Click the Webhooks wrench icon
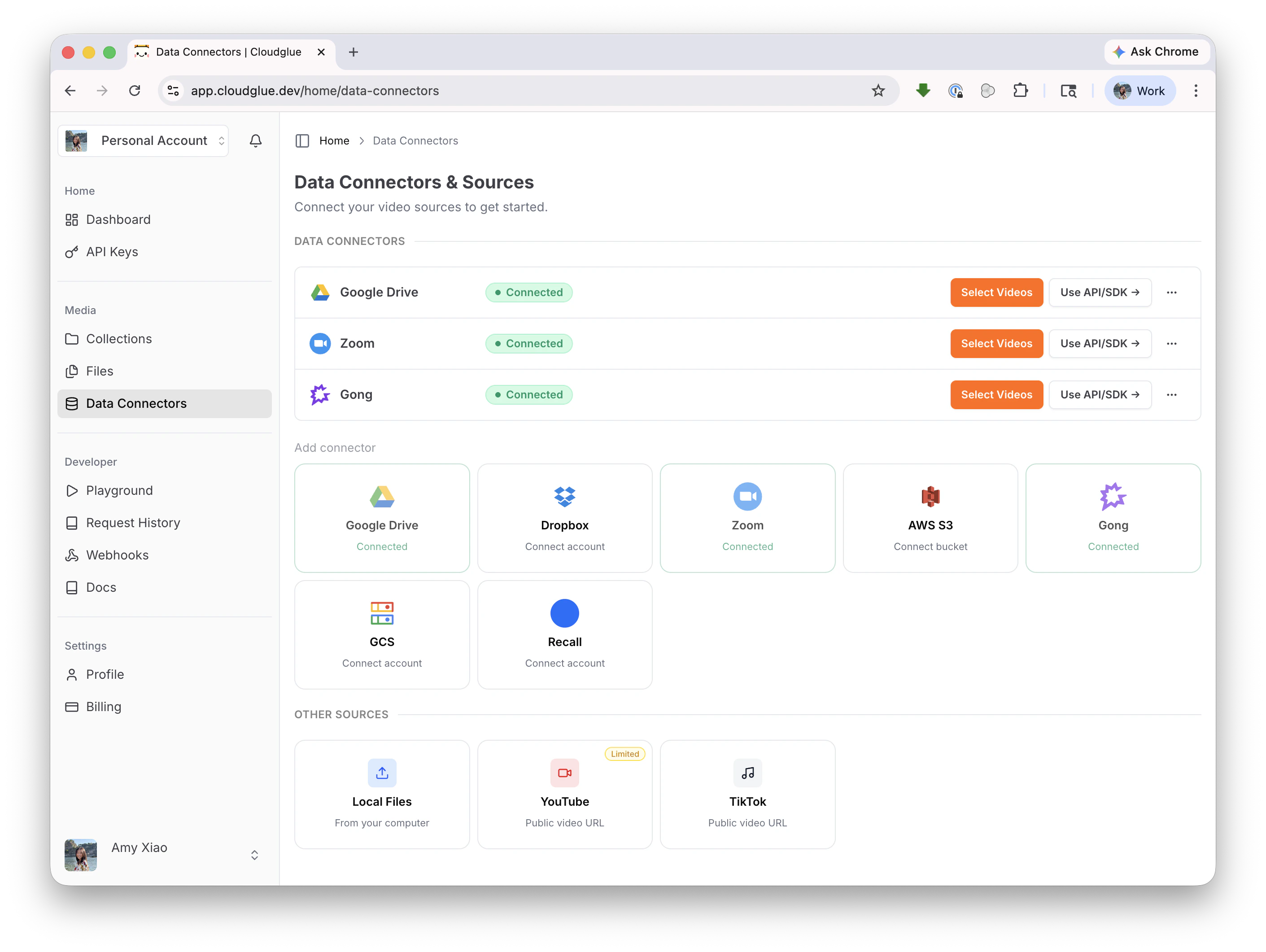 click(71, 555)
